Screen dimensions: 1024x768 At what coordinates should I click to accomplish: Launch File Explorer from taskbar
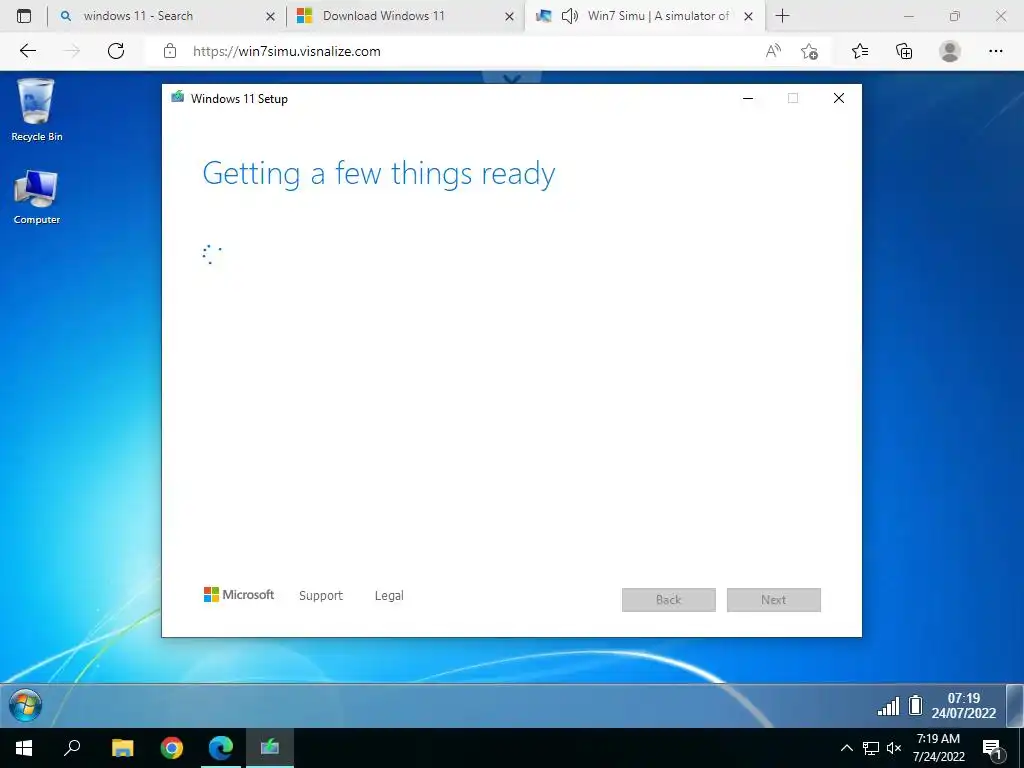click(x=122, y=748)
